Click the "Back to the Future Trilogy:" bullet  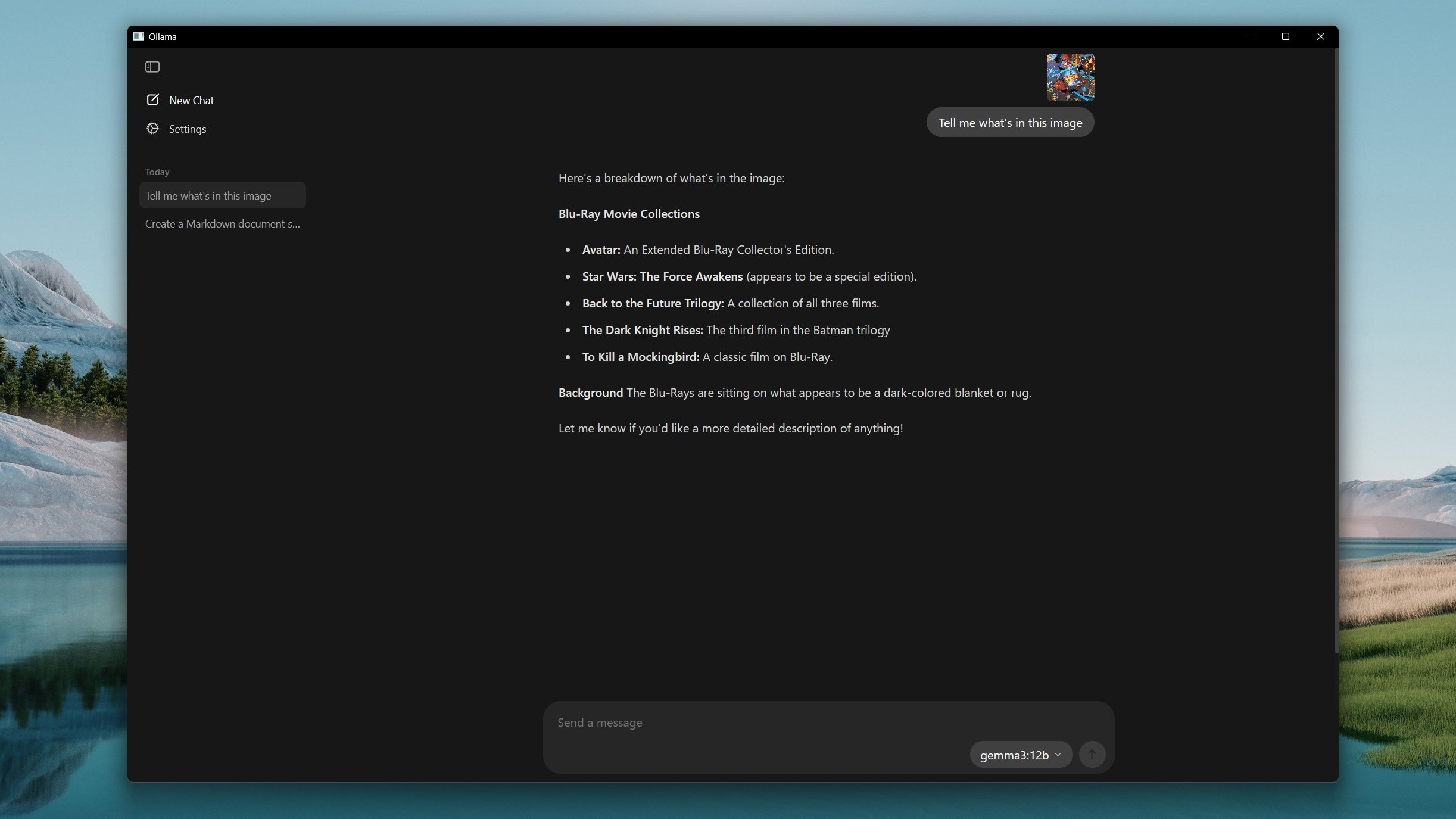point(731,303)
